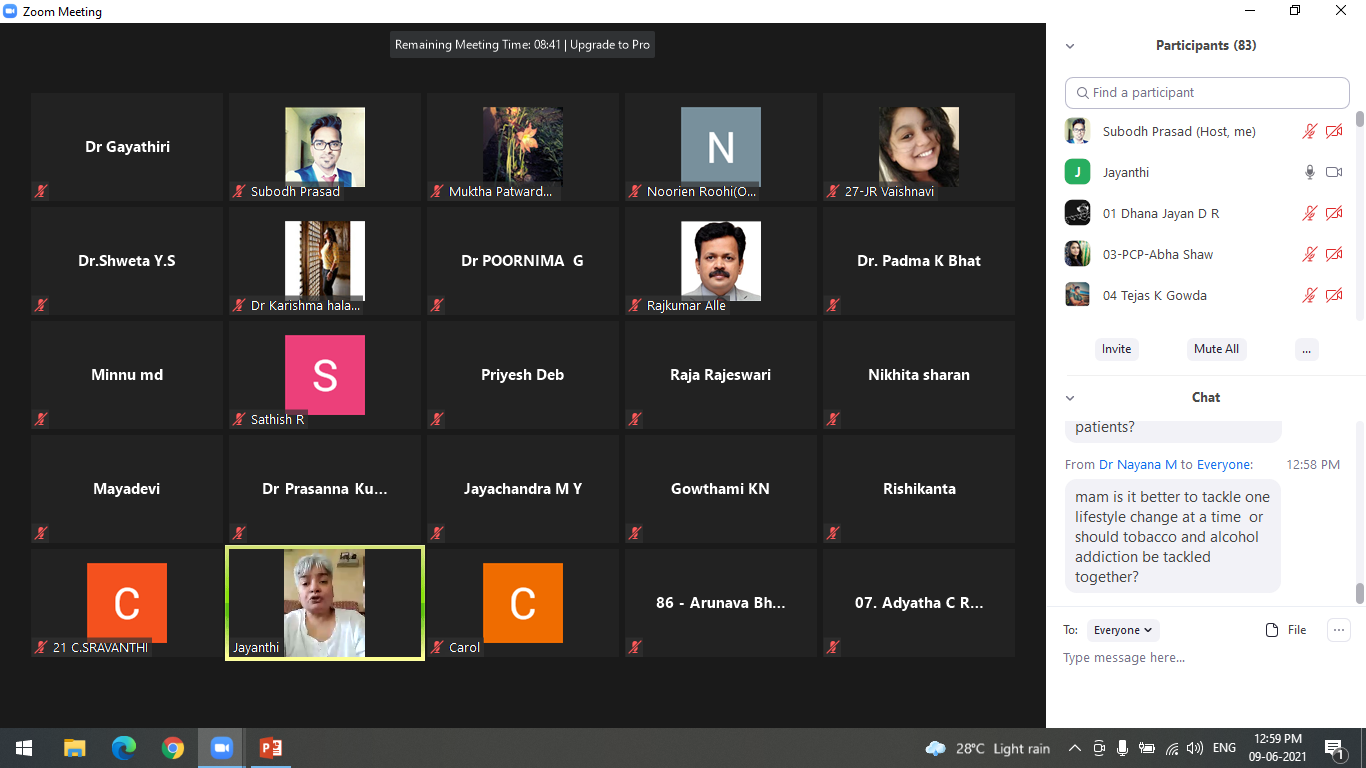This screenshot has height=768, width=1366.
Task: Click Jayanthi's microphone icon in participants list
Action: pyautogui.click(x=1309, y=172)
